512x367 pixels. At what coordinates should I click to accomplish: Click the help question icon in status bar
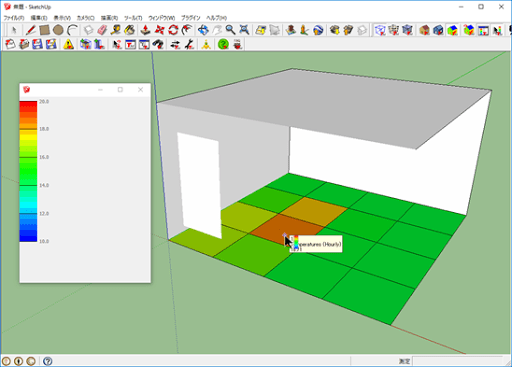point(48,361)
